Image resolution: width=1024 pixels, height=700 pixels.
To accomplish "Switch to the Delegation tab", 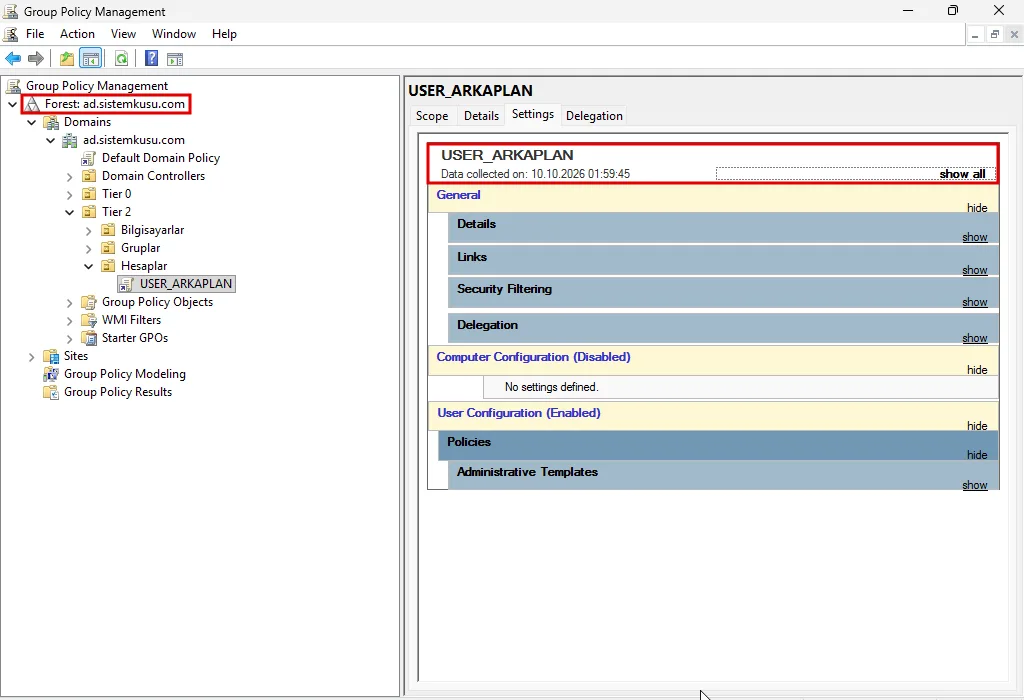I will (594, 116).
